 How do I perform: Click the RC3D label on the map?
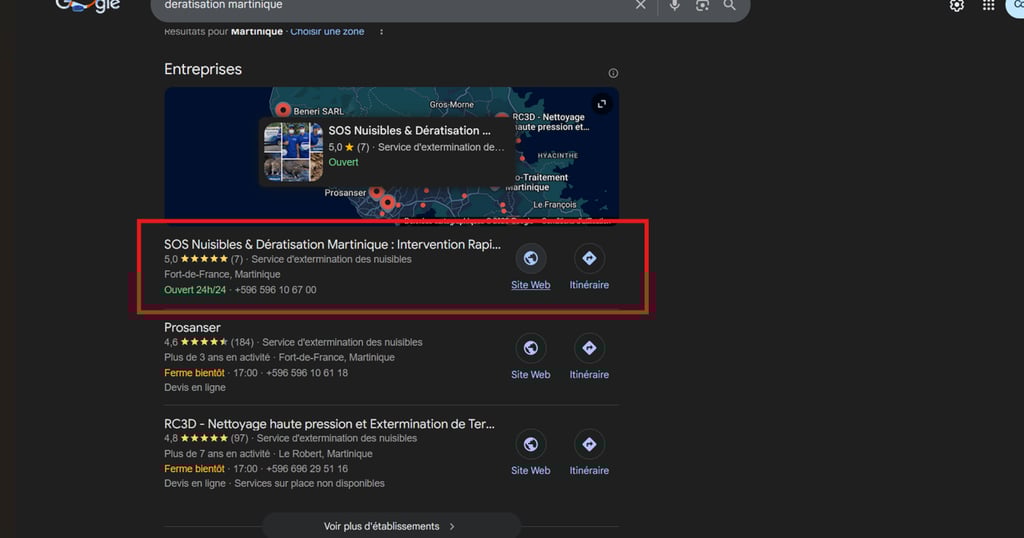550,122
